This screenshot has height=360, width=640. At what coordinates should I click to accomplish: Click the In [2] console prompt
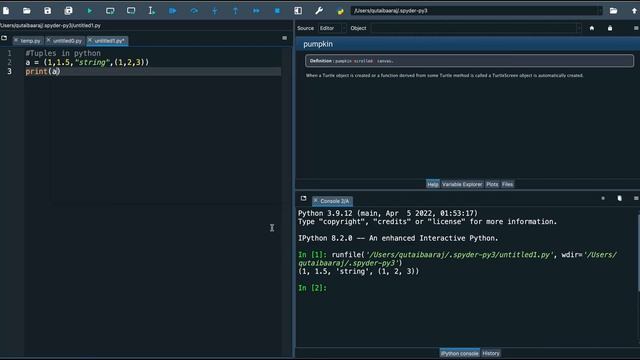[312, 288]
